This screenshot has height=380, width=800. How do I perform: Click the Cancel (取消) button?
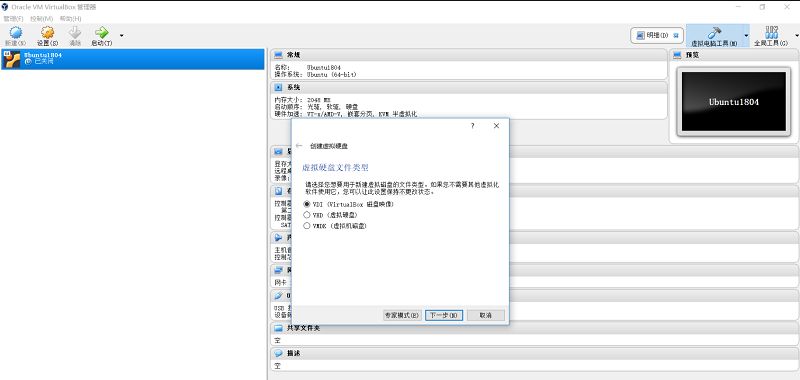click(486, 315)
